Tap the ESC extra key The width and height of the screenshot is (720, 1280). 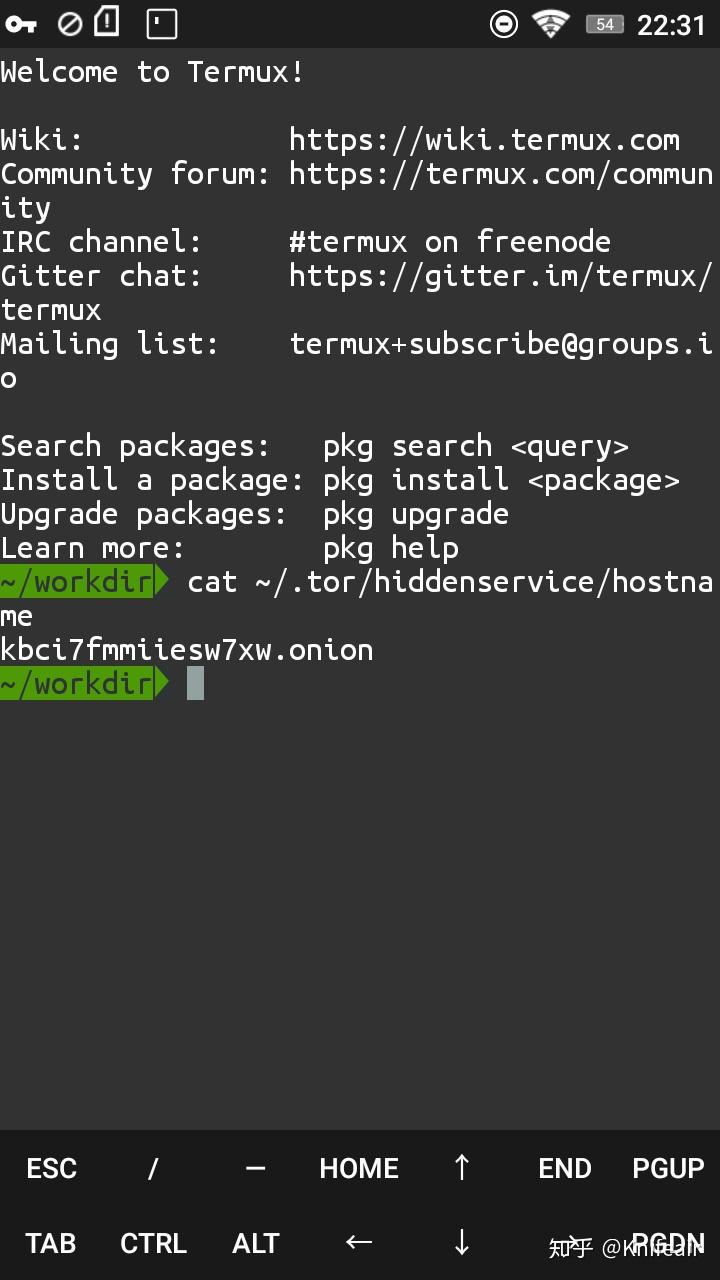pyautogui.click(x=51, y=1168)
